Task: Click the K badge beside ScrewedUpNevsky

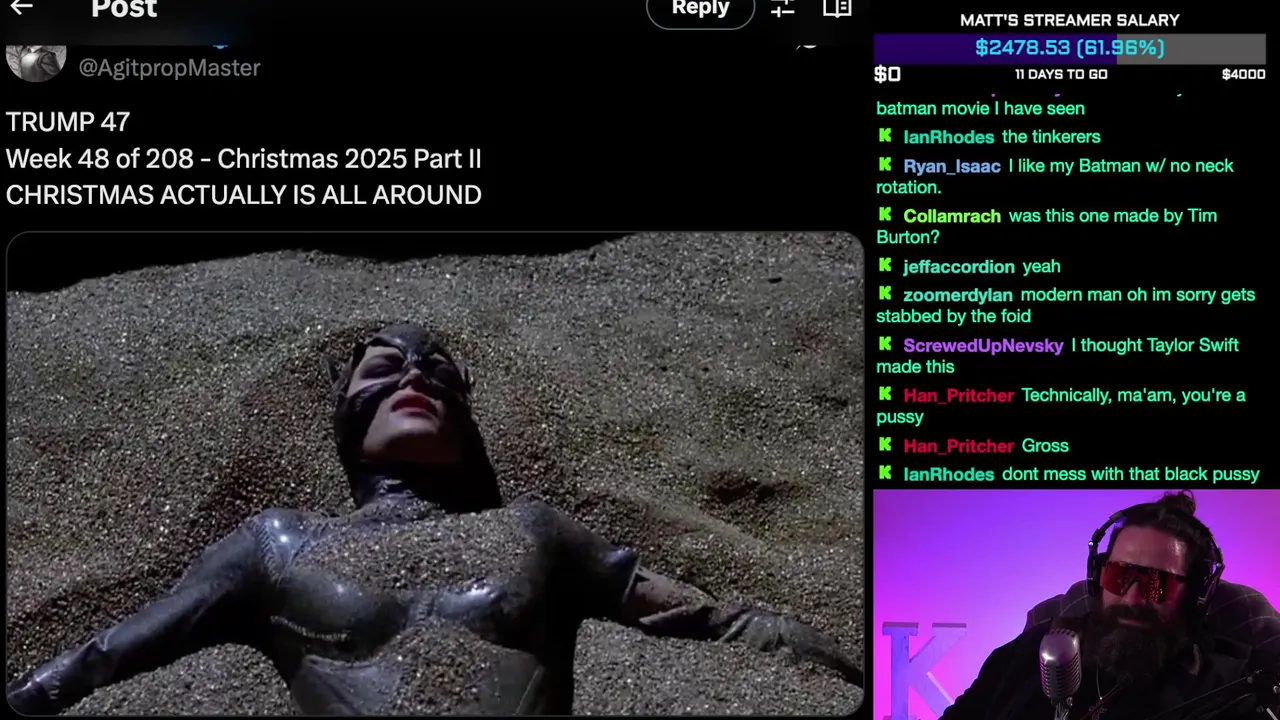Action: coord(885,344)
